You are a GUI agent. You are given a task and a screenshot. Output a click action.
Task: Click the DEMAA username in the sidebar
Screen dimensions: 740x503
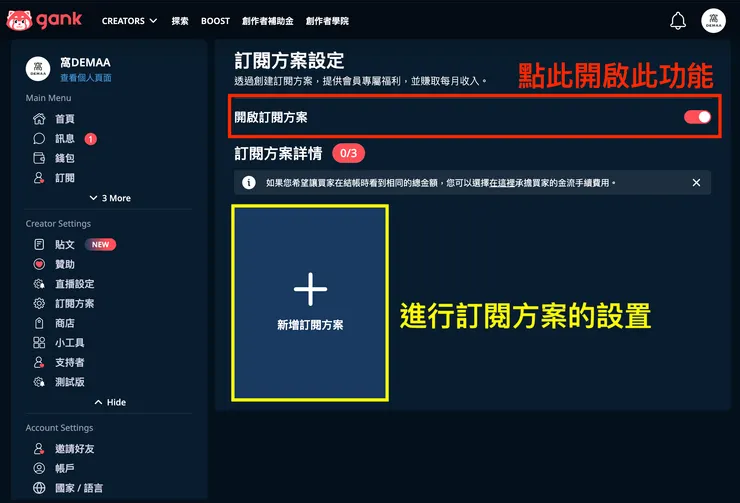pyautogui.click(x=85, y=63)
